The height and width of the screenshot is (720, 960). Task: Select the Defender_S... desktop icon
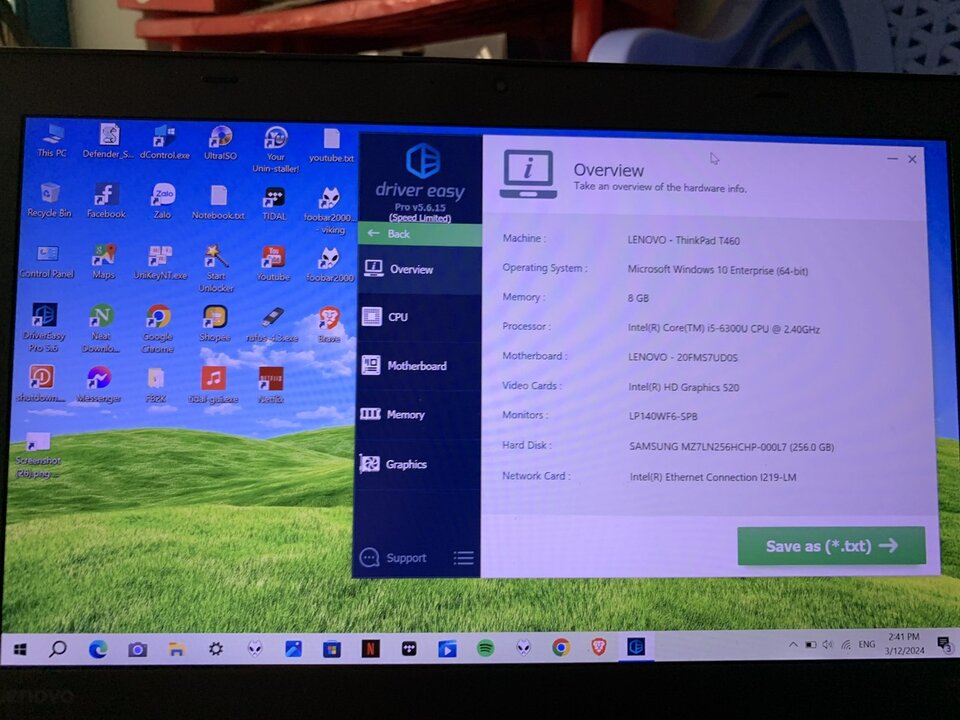[108, 141]
